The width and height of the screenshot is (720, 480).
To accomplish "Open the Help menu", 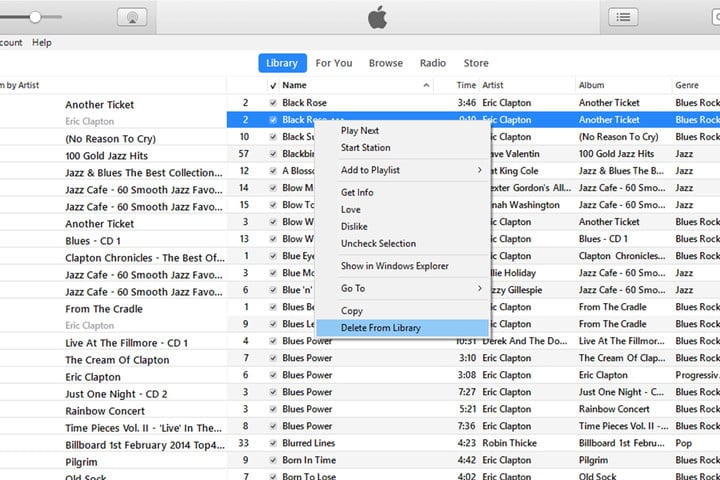I will pos(42,43).
